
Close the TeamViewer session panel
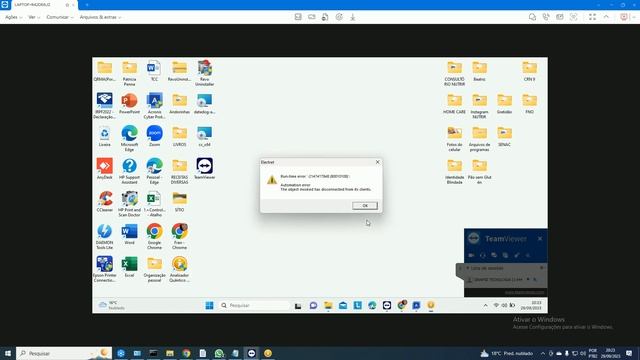point(540,238)
